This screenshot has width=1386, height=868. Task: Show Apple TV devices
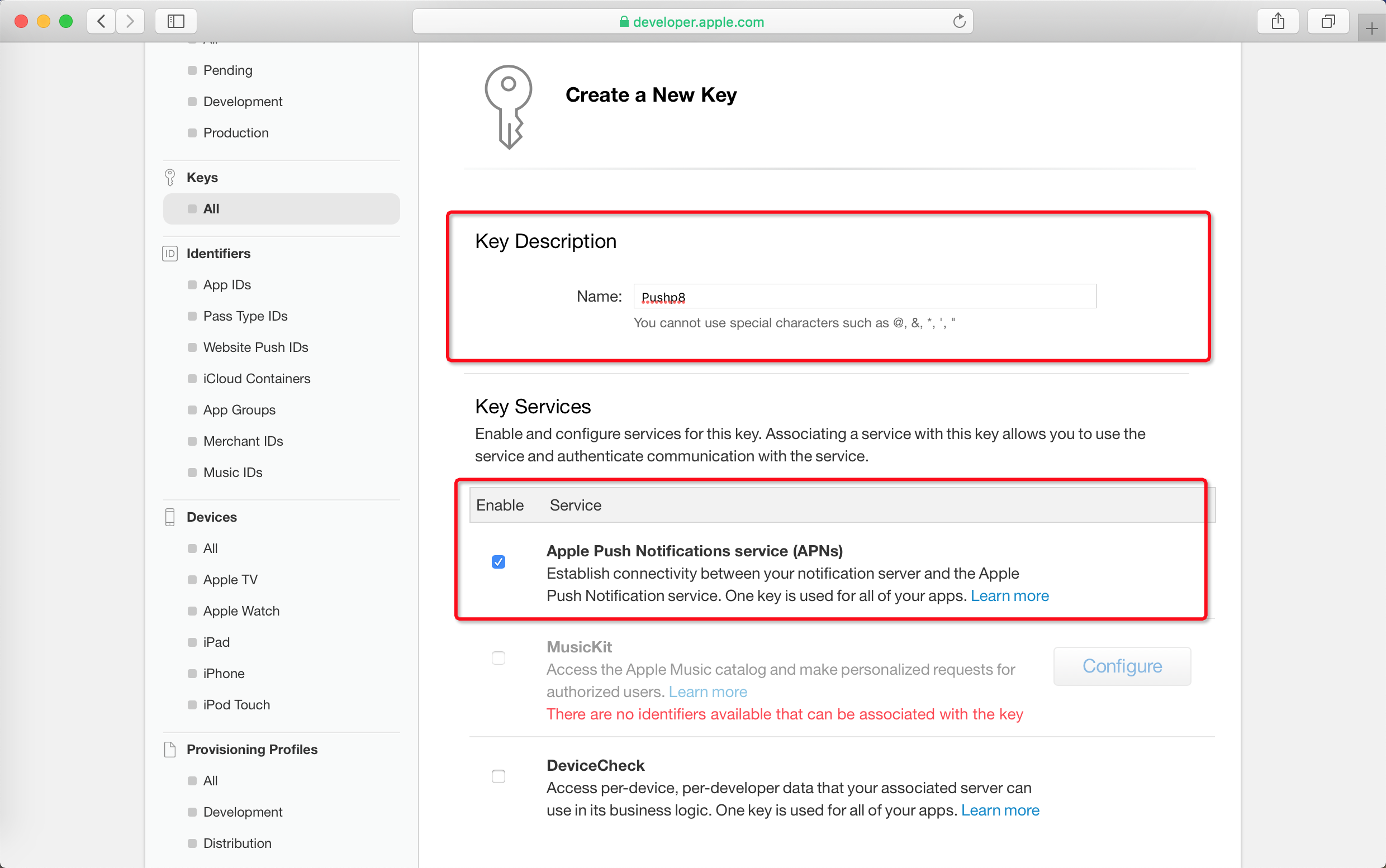pyautogui.click(x=230, y=580)
